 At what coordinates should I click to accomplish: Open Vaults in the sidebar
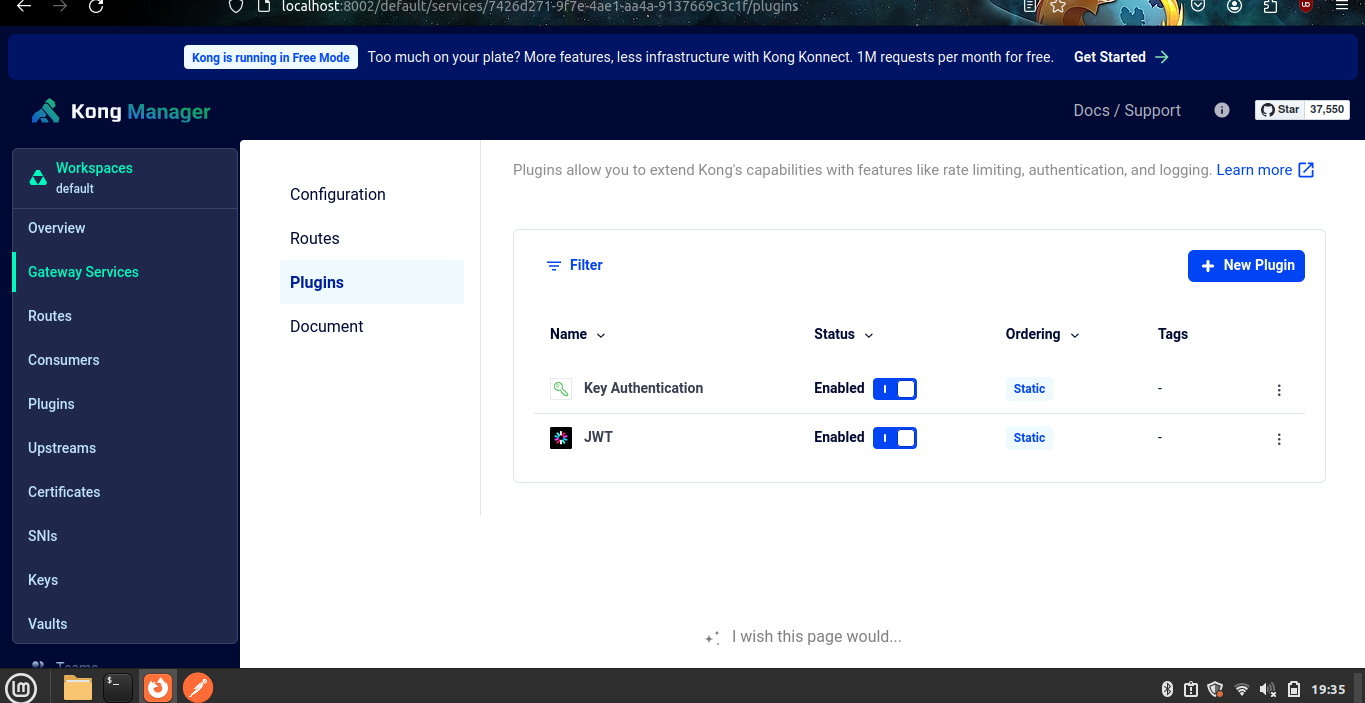click(125, 624)
